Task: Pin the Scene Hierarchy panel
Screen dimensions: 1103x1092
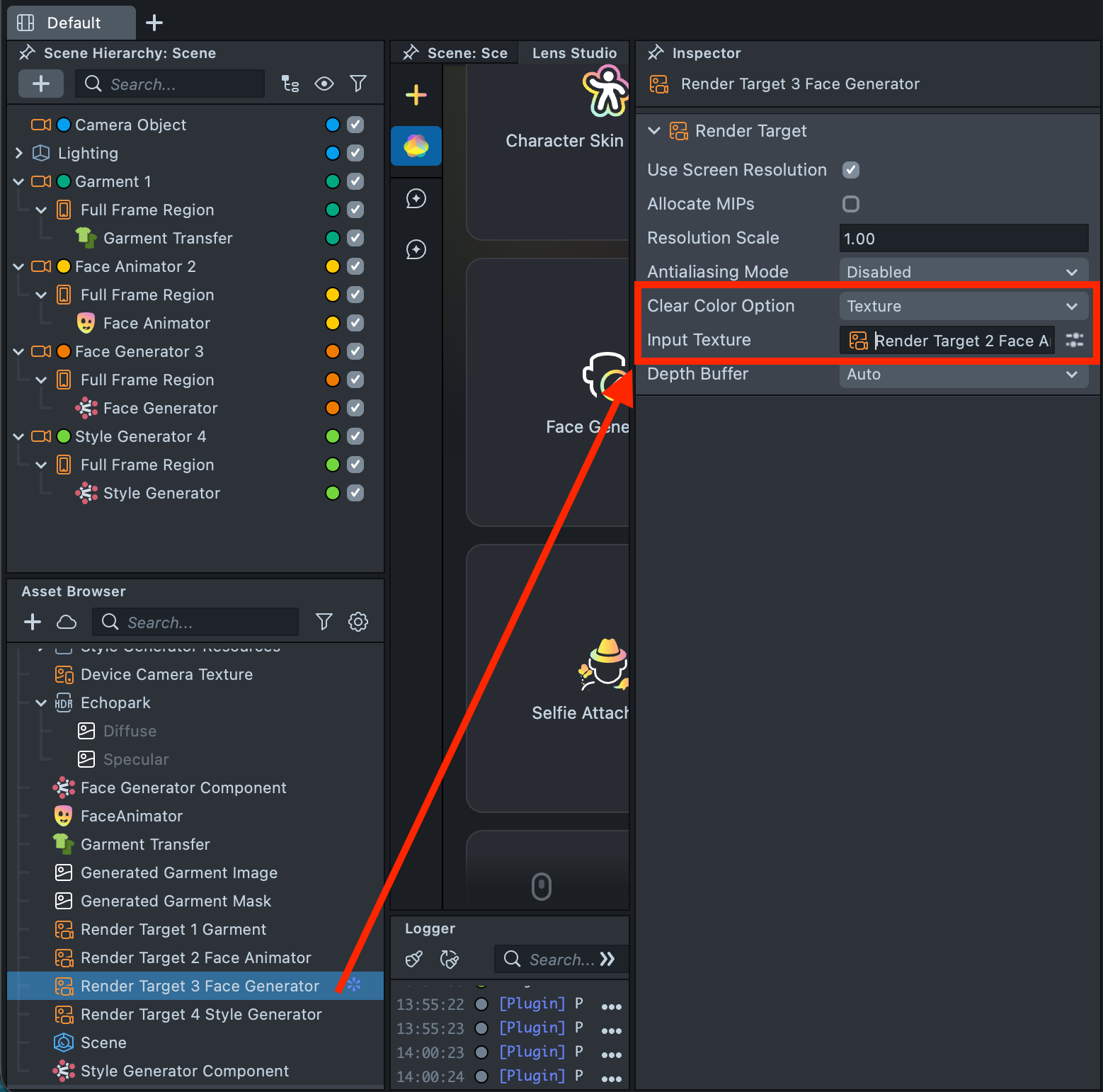Action: 27,53
